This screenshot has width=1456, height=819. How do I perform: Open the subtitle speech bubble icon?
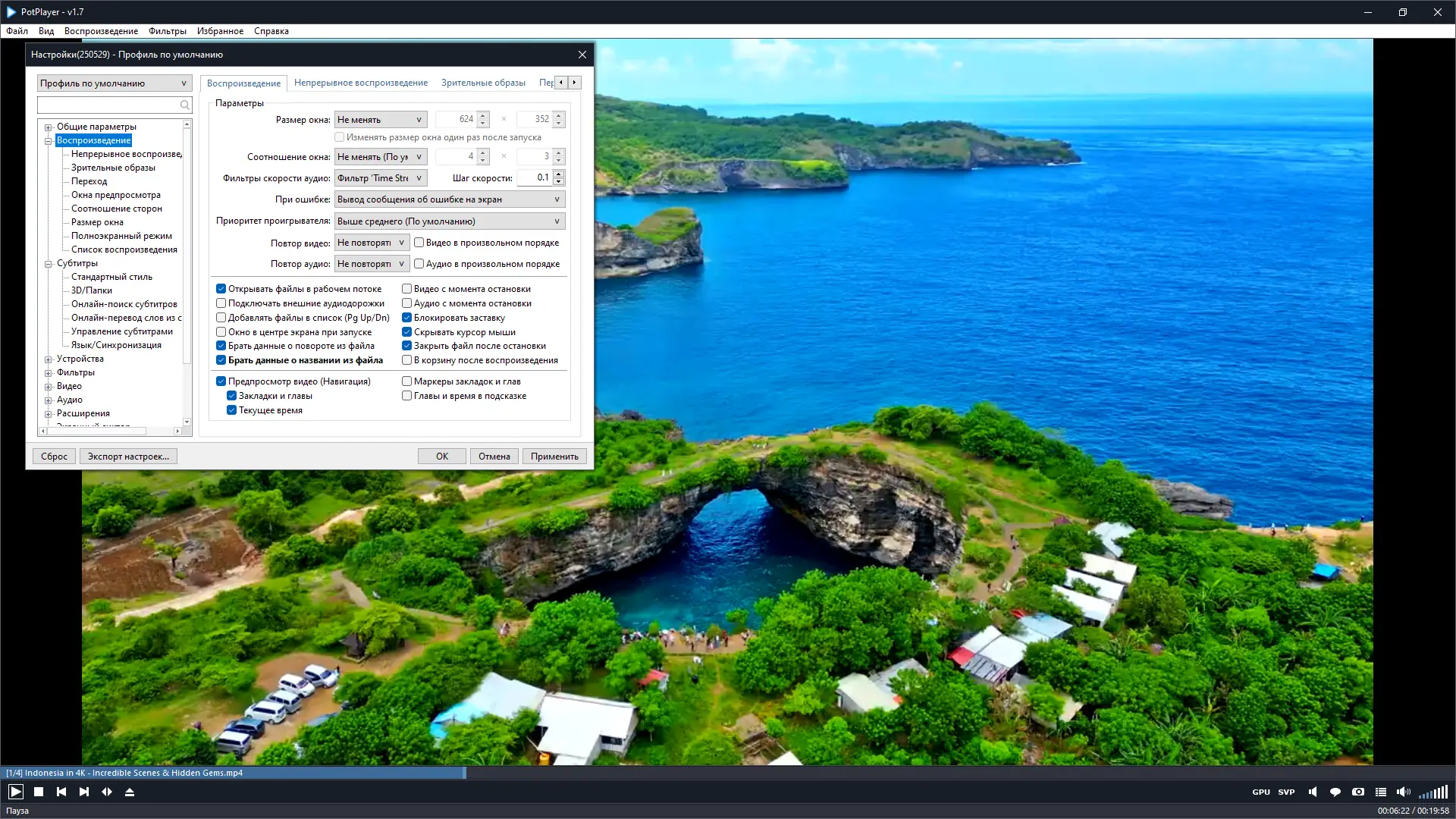point(1336,792)
